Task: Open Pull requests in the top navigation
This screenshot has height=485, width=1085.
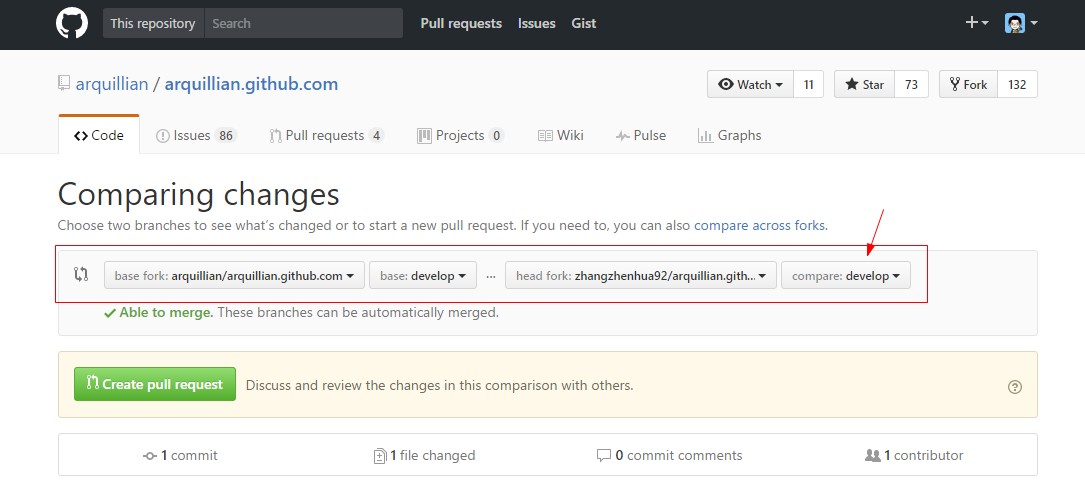Action: (x=461, y=24)
